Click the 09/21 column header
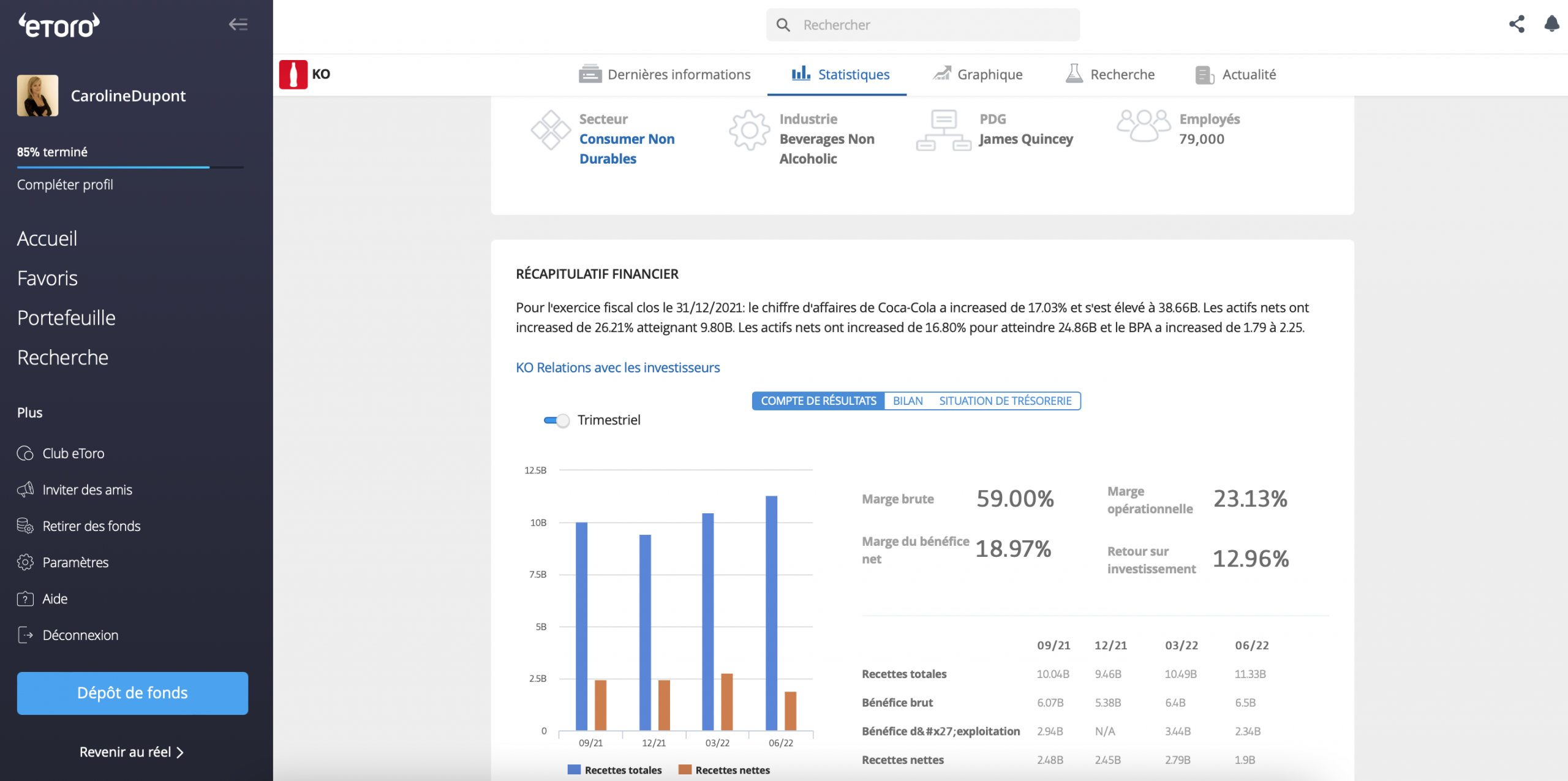 click(1053, 645)
